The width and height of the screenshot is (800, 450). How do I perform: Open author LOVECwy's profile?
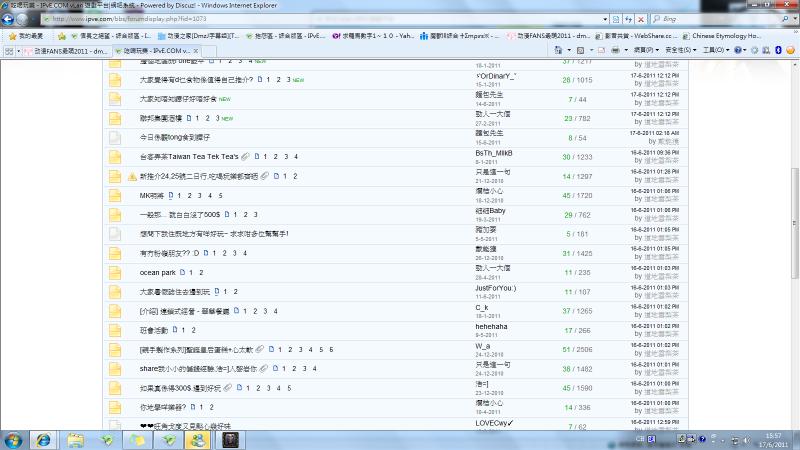point(494,423)
